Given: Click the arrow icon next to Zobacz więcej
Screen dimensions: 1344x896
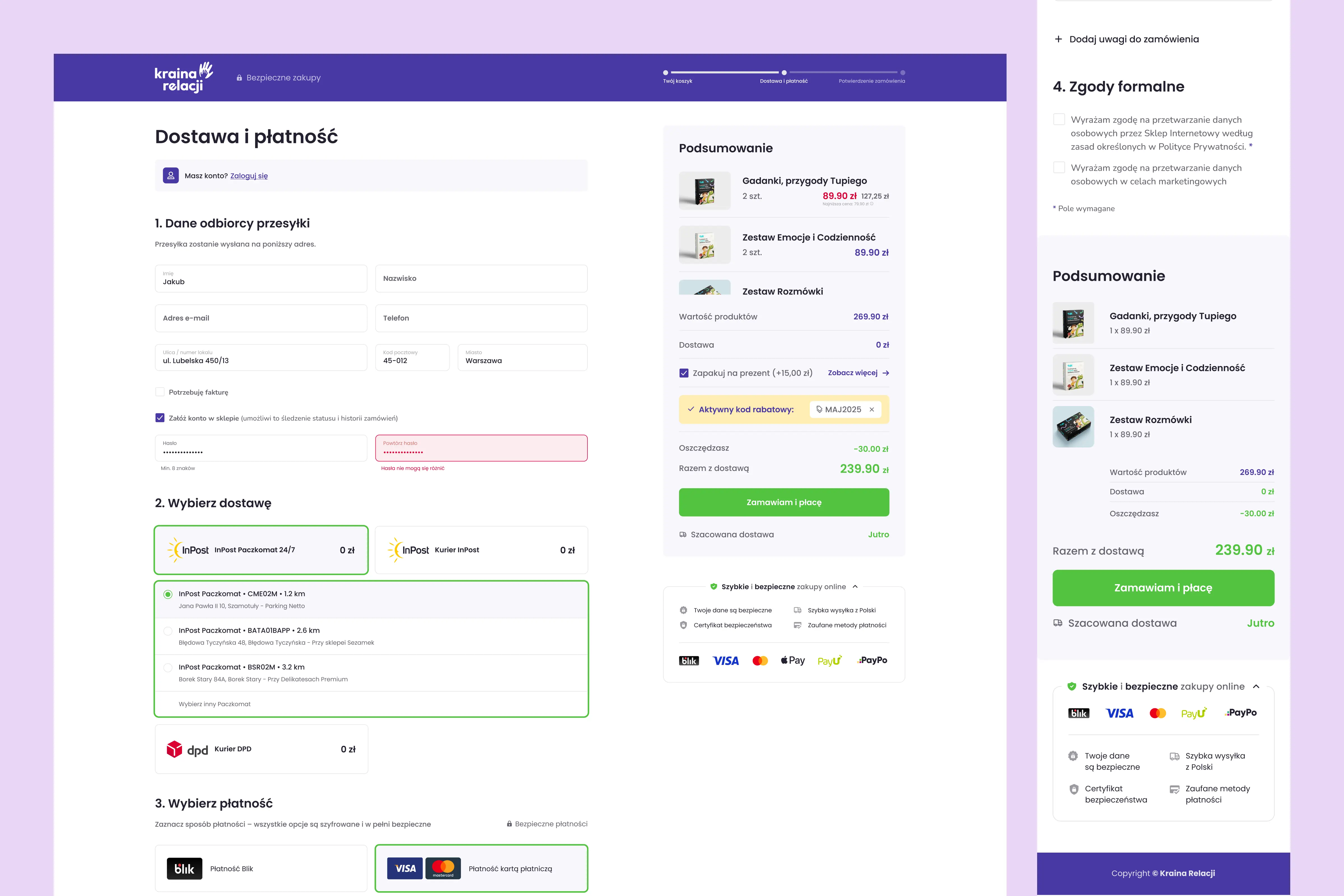Looking at the screenshot, I should (886, 373).
